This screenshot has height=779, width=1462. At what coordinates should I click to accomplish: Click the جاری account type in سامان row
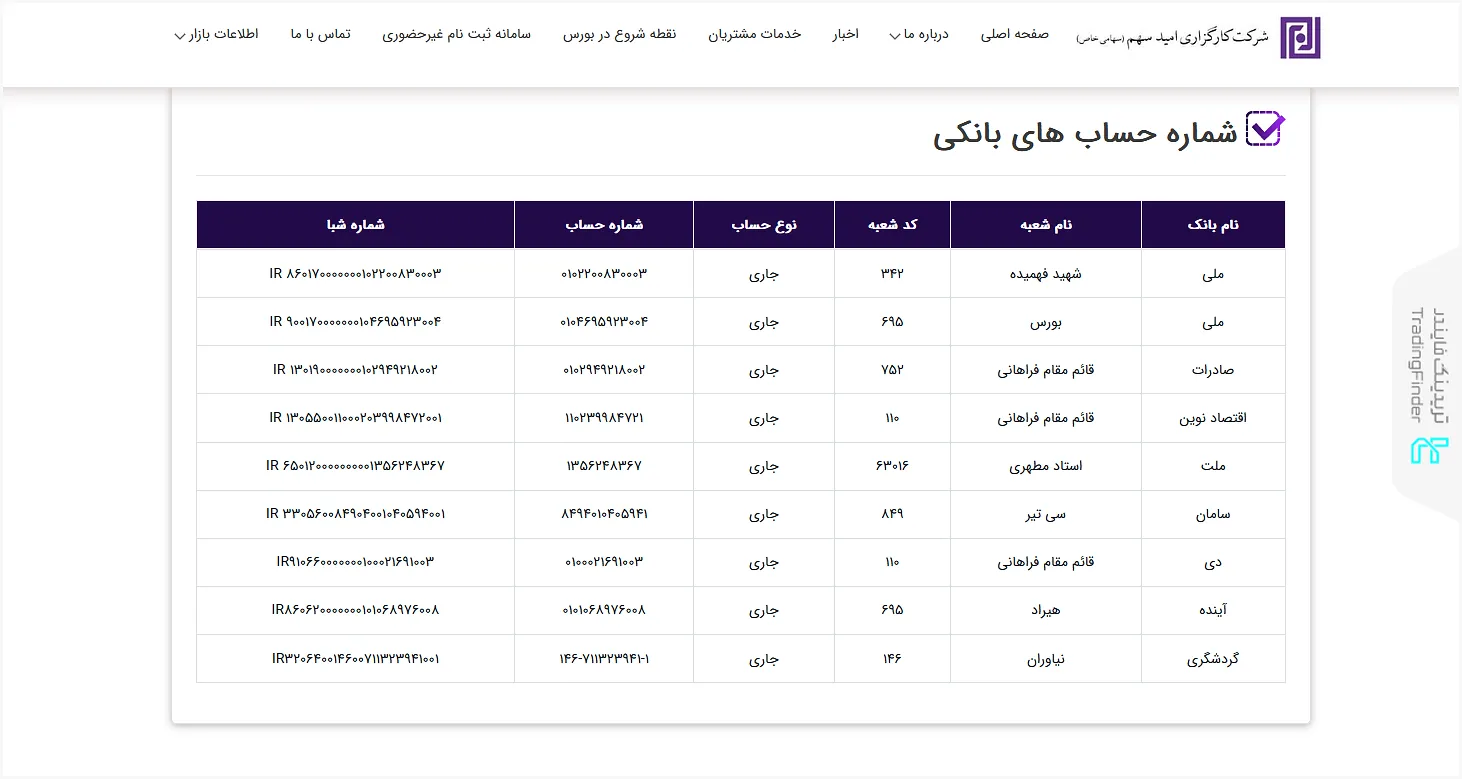click(x=764, y=514)
